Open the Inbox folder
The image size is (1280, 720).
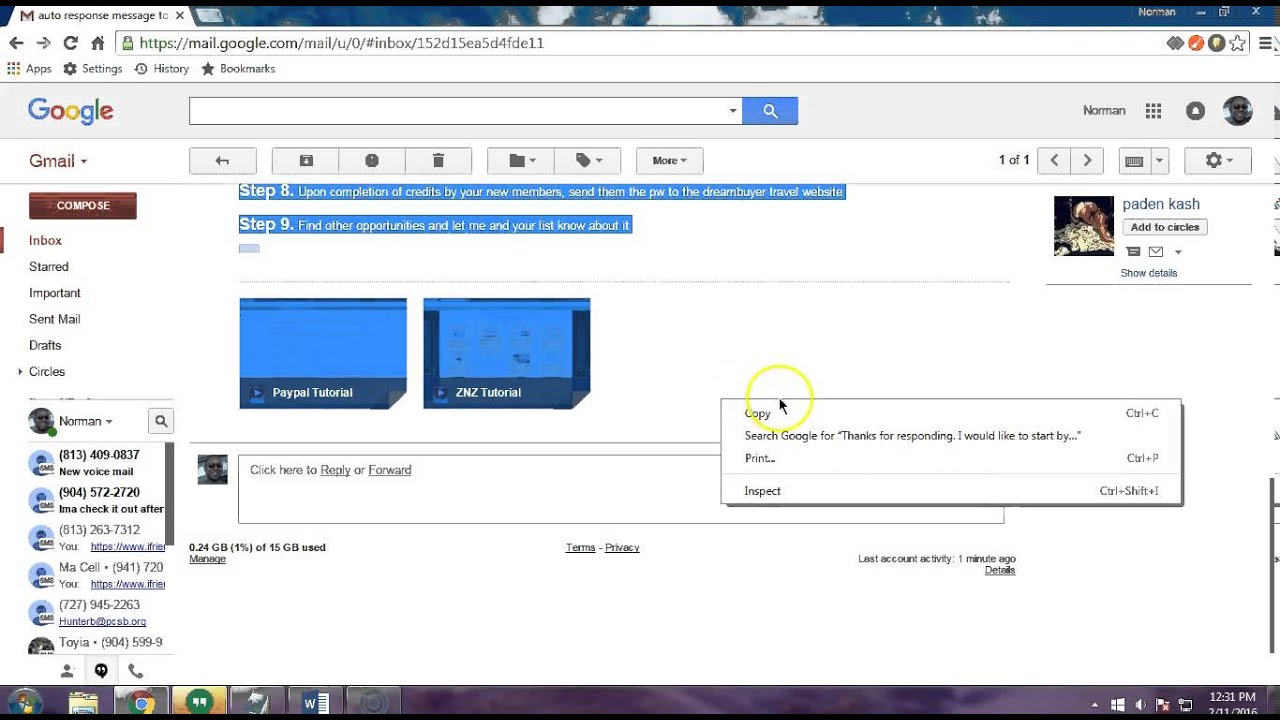click(45, 241)
